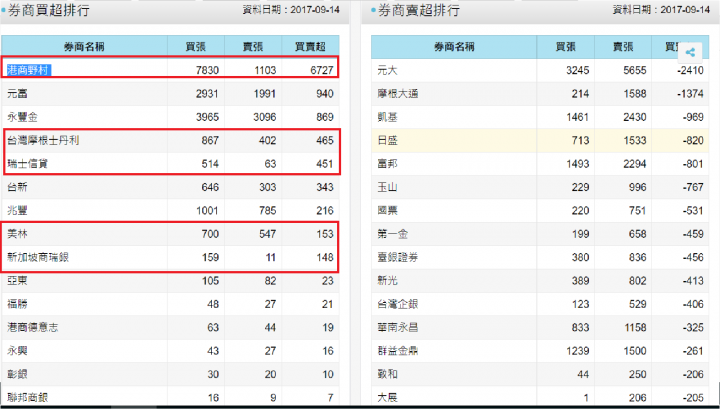
Task: Click 買張 header in sell ranking table
Action: point(565,46)
